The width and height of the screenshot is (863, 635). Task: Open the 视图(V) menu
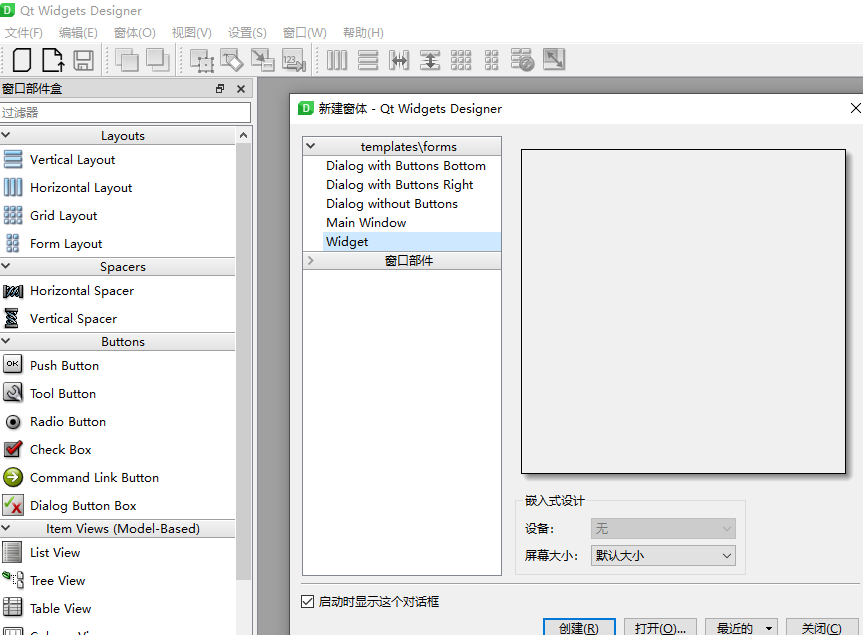tap(192, 32)
